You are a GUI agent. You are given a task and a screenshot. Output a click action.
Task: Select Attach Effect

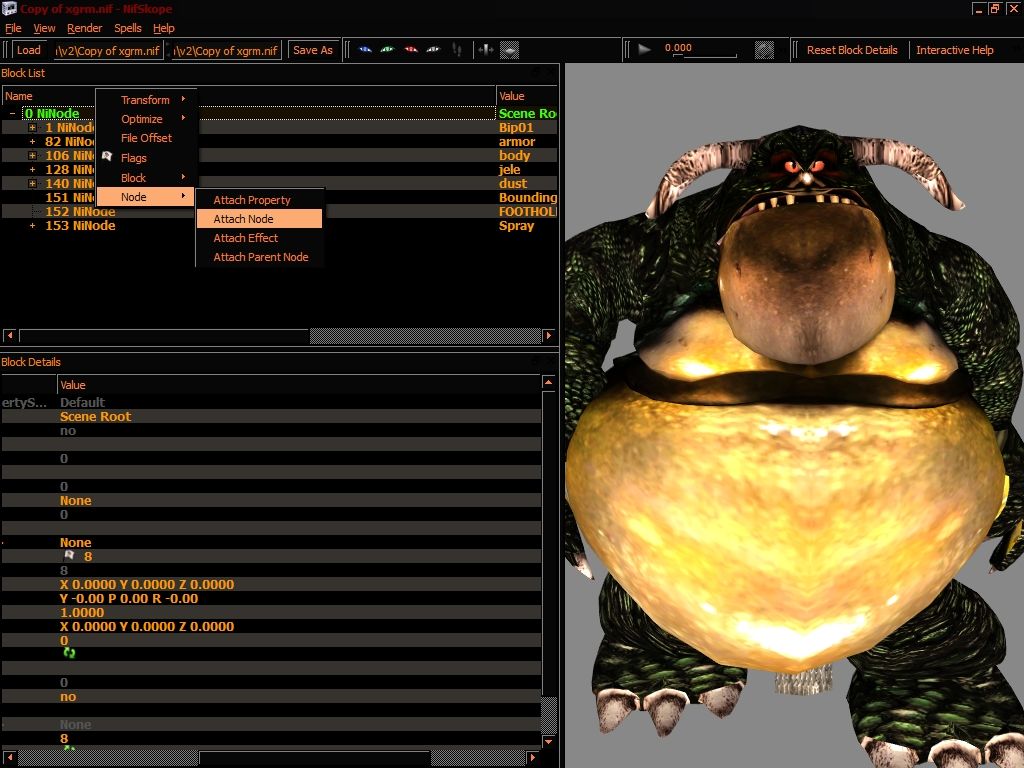[260, 238]
